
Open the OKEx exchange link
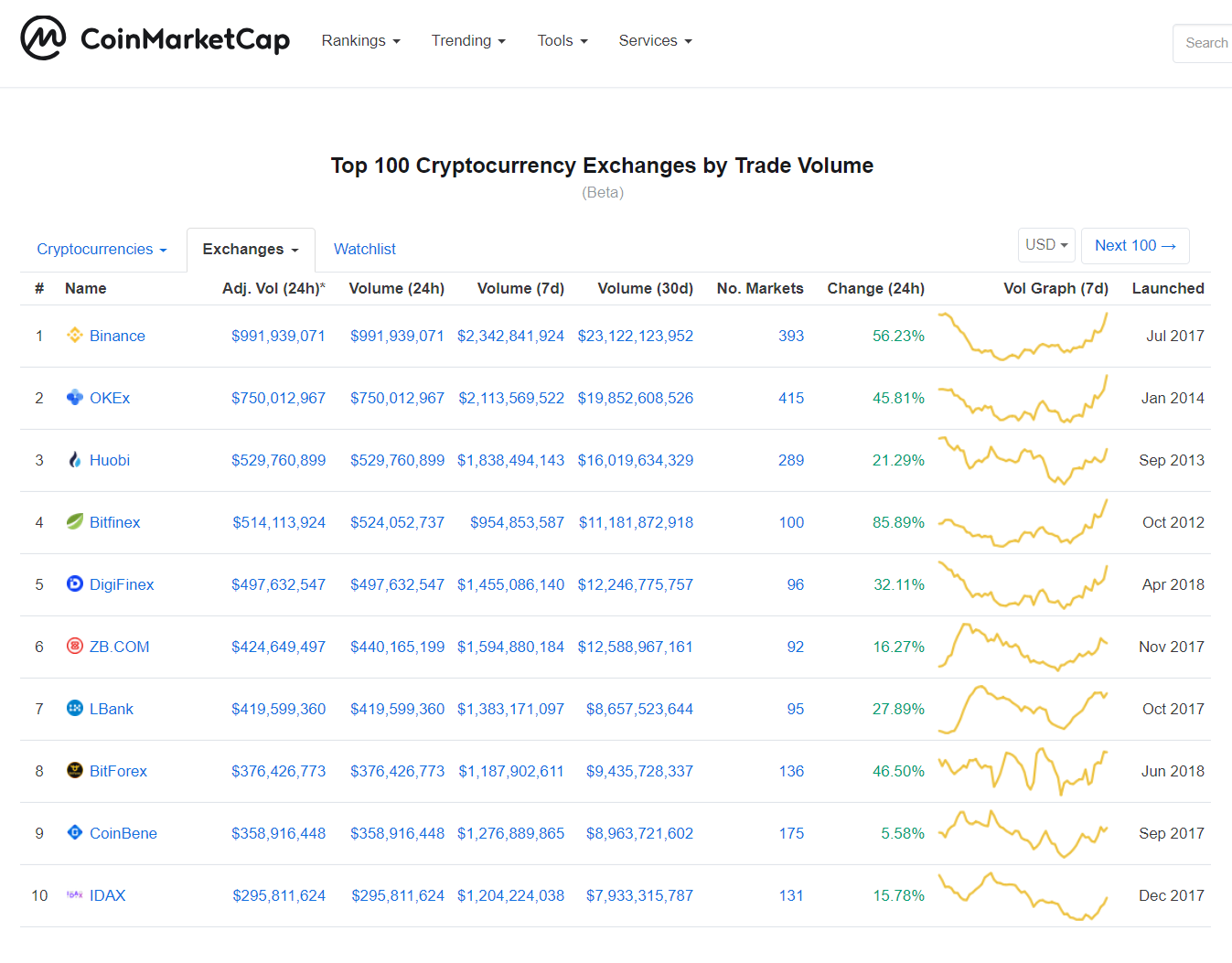(110, 398)
